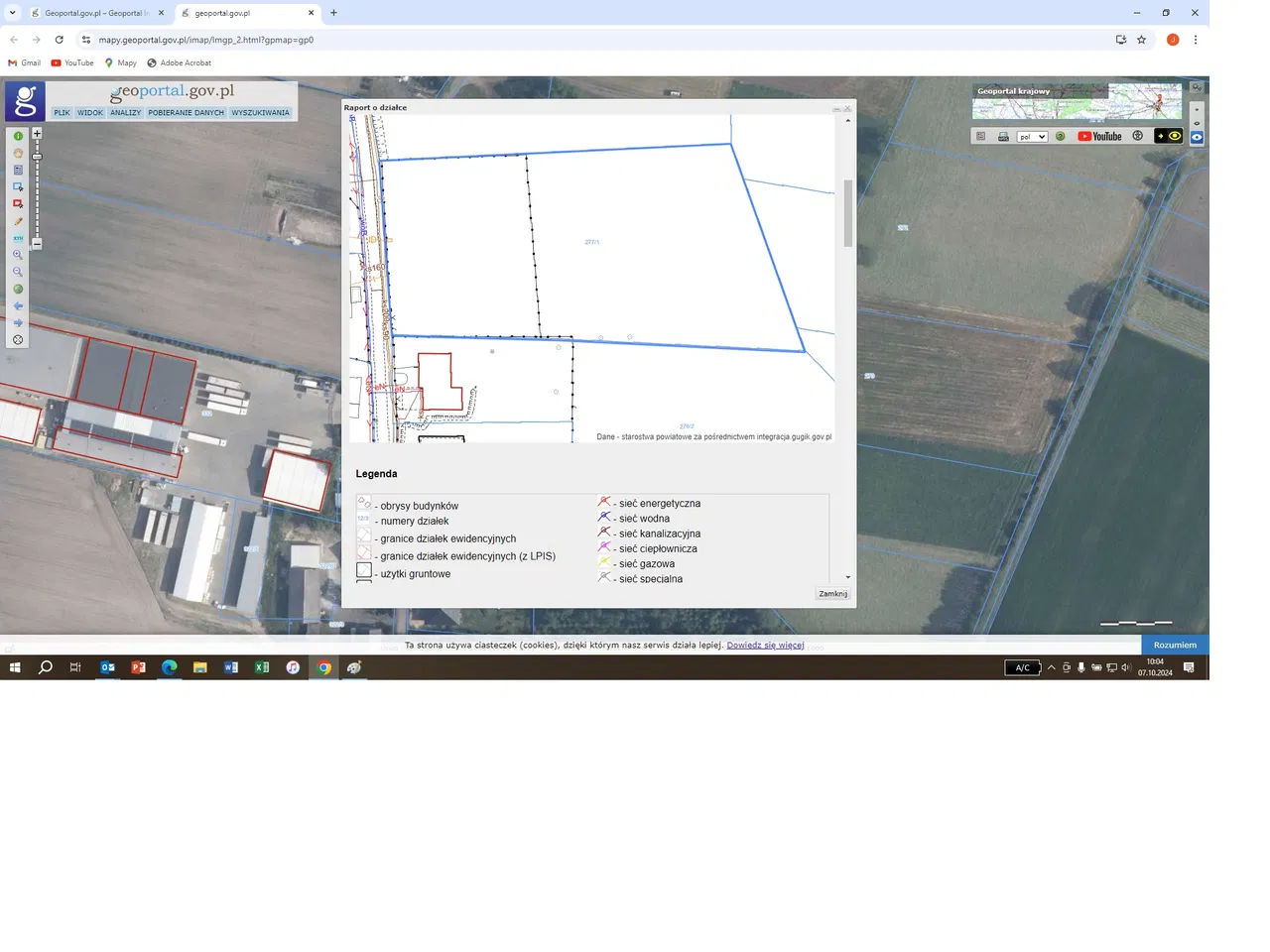This screenshot has width=1270, height=952.
Task: Open the POBIERANIE DANYCH menu
Action: (187, 113)
